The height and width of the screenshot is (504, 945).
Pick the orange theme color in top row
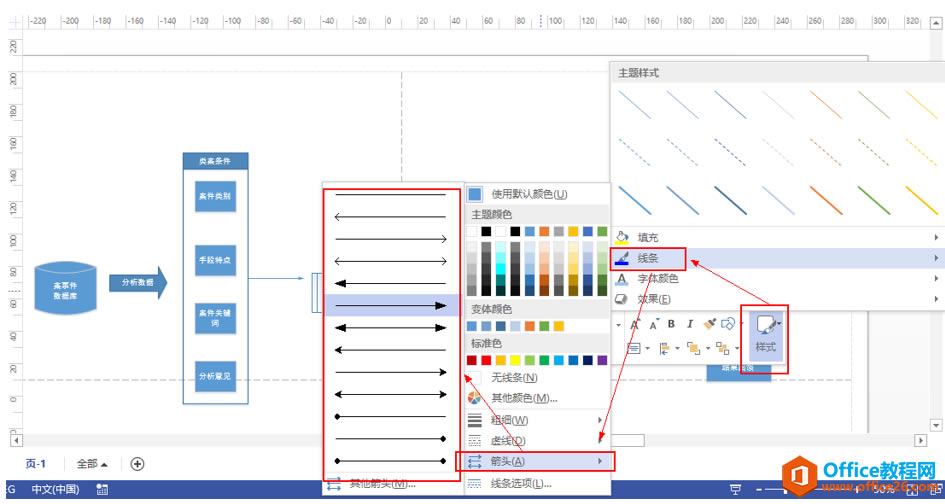tap(544, 232)
